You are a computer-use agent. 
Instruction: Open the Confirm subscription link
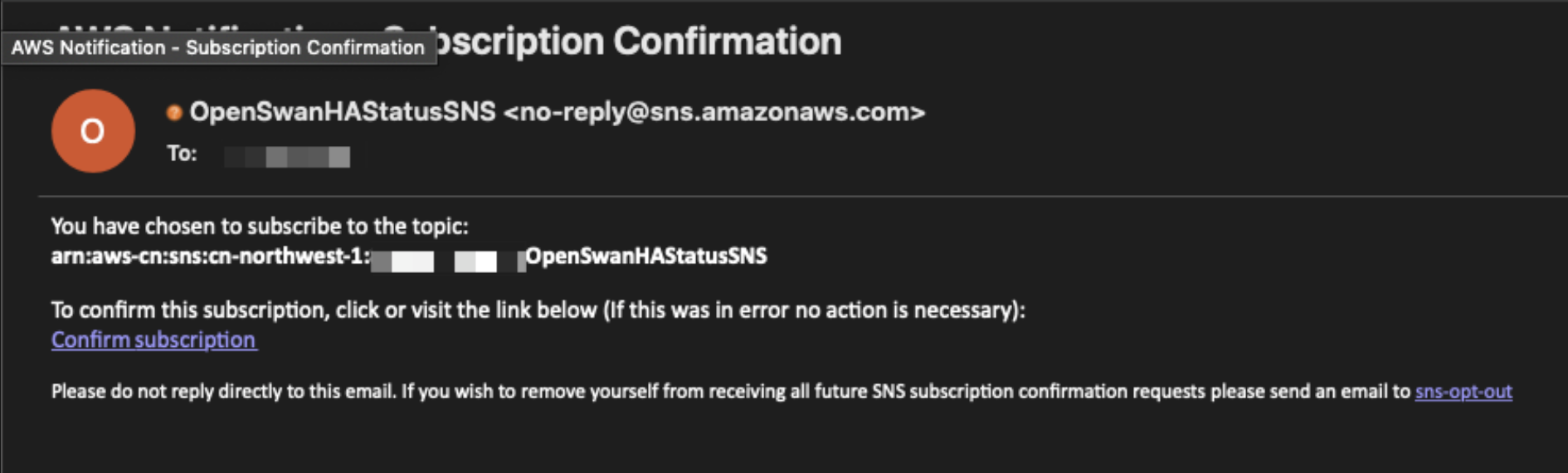(153, 339)
